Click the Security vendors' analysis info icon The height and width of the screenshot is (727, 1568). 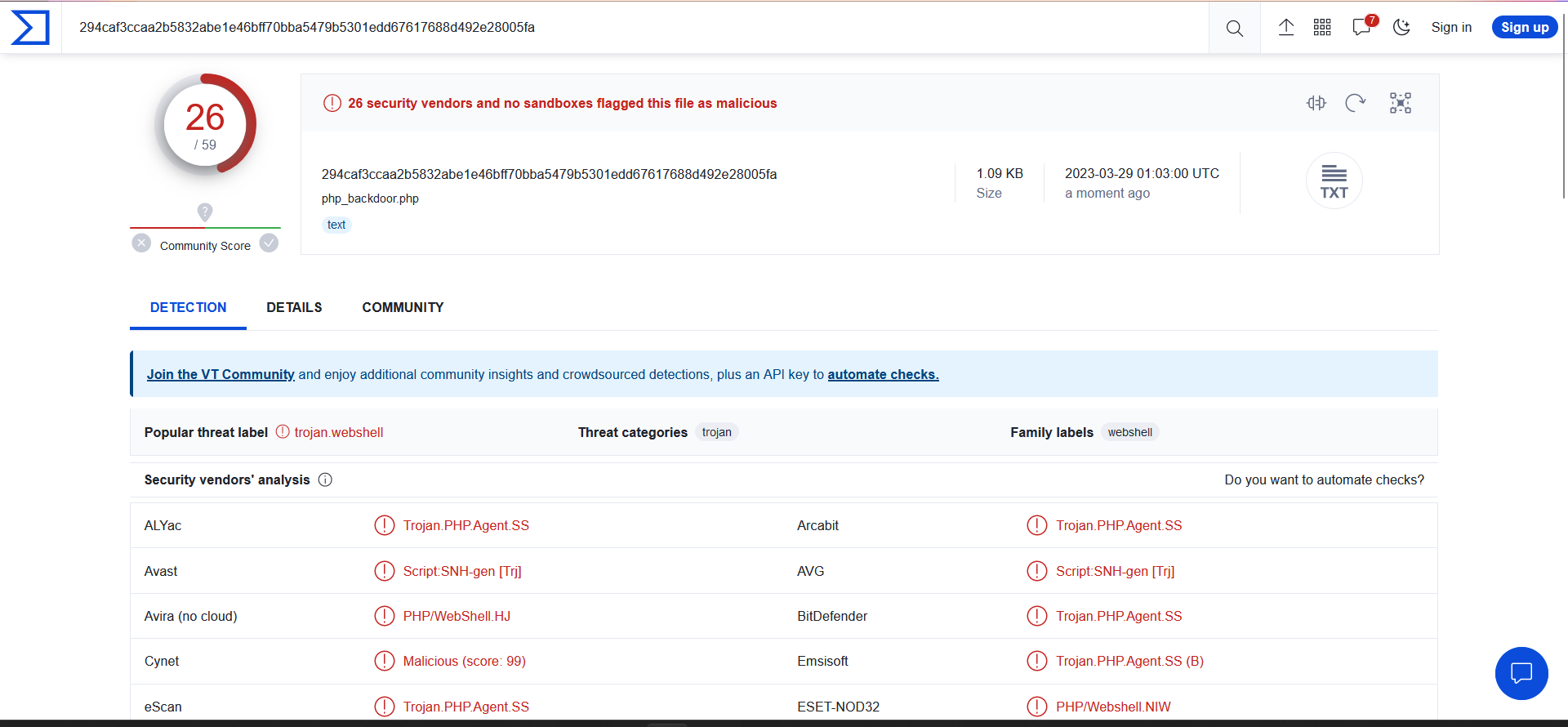coord(325,480)
